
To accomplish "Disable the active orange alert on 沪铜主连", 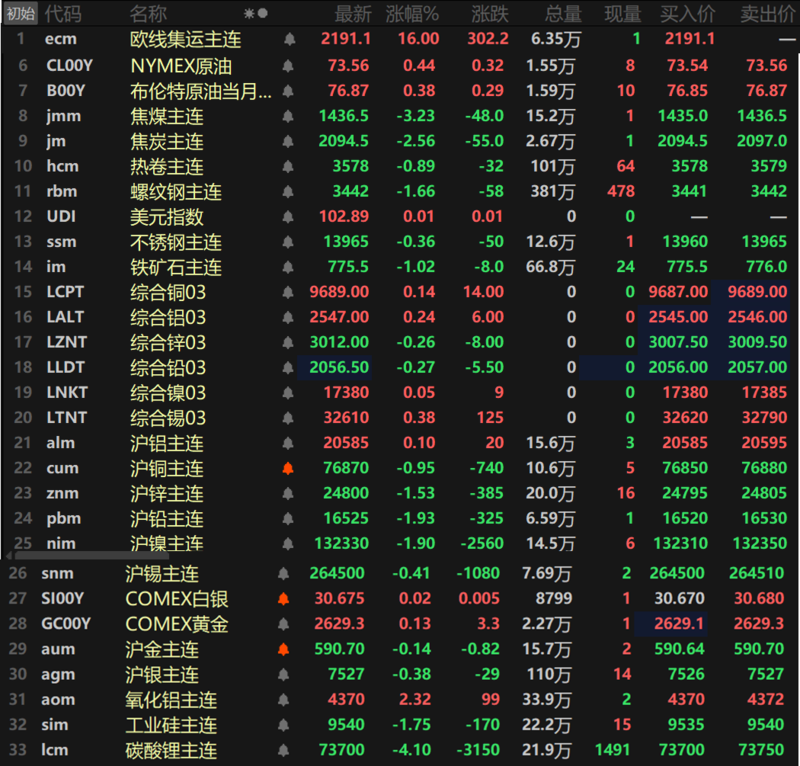I will 290,468.
